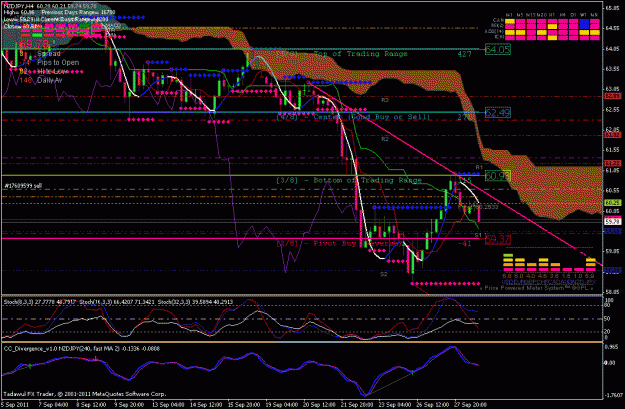625x409 pixels.
Task: Click the '21 Sep 20:00' time axis label
Action: pyautogui.click(x=359, y=405)
